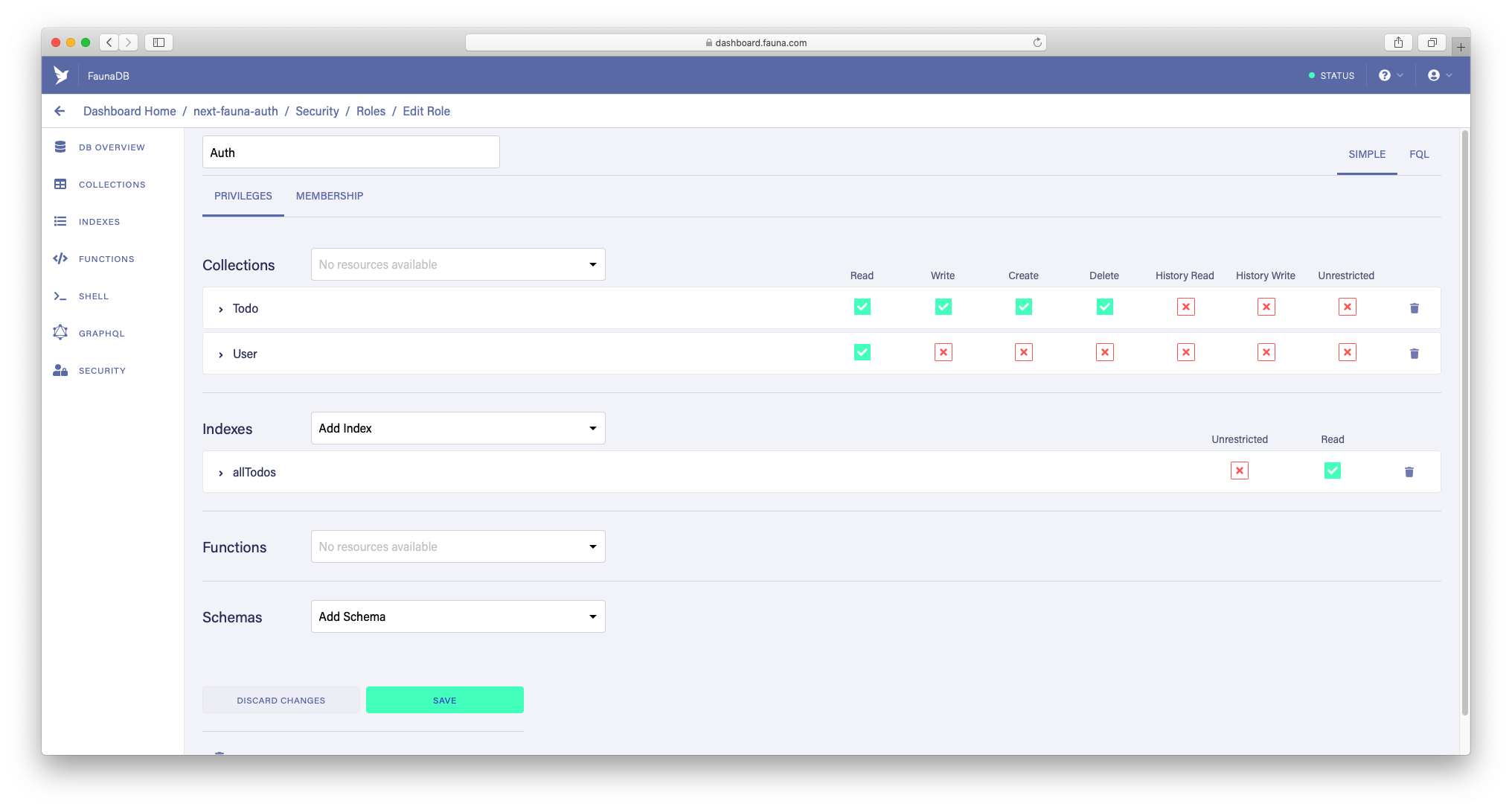Toggle the browser sidebar button

pyautogui.click(x=158, y=42)
